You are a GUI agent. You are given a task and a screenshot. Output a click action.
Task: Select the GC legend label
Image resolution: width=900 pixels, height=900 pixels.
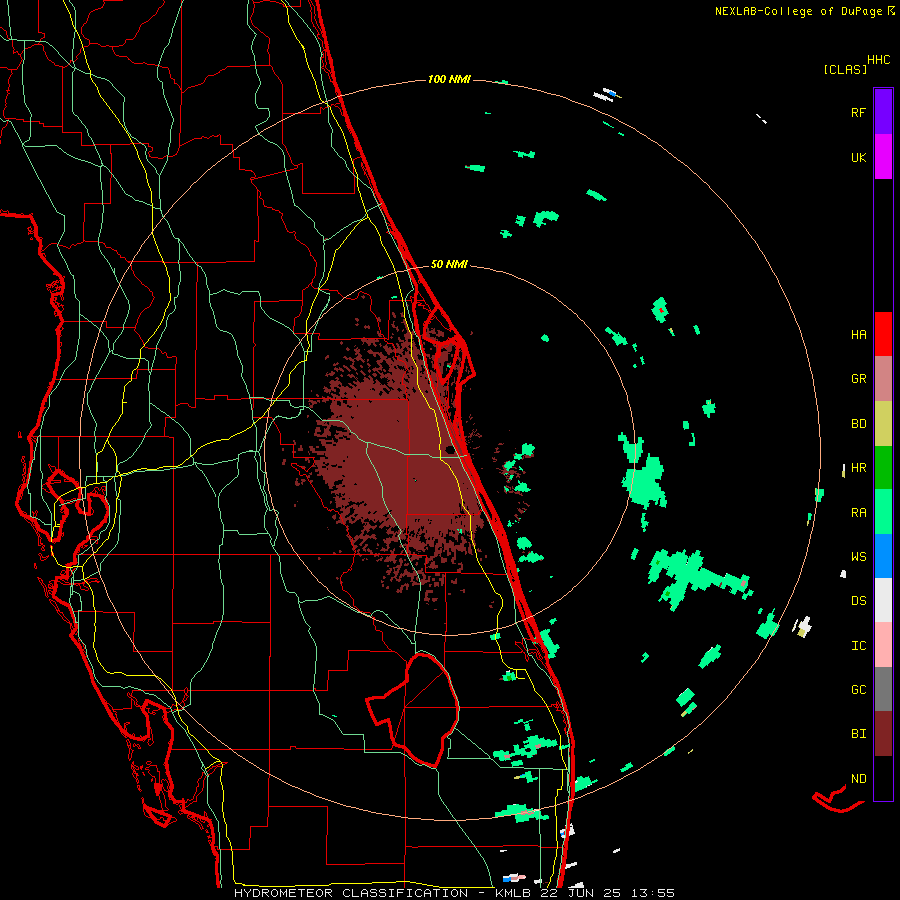click(x=858, y=690)
